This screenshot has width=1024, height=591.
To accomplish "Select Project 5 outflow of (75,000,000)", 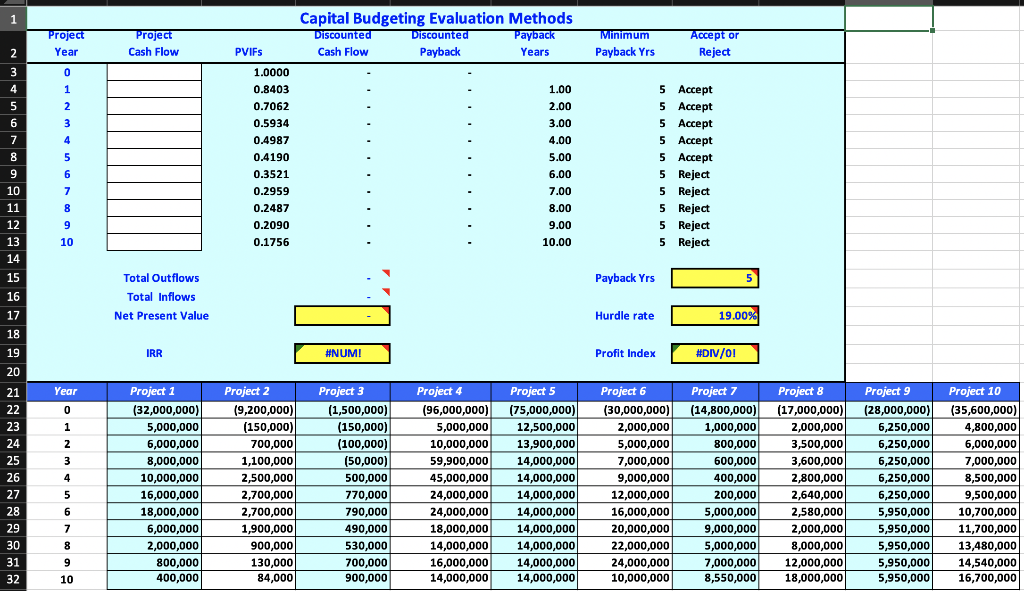I will (534, 408).
